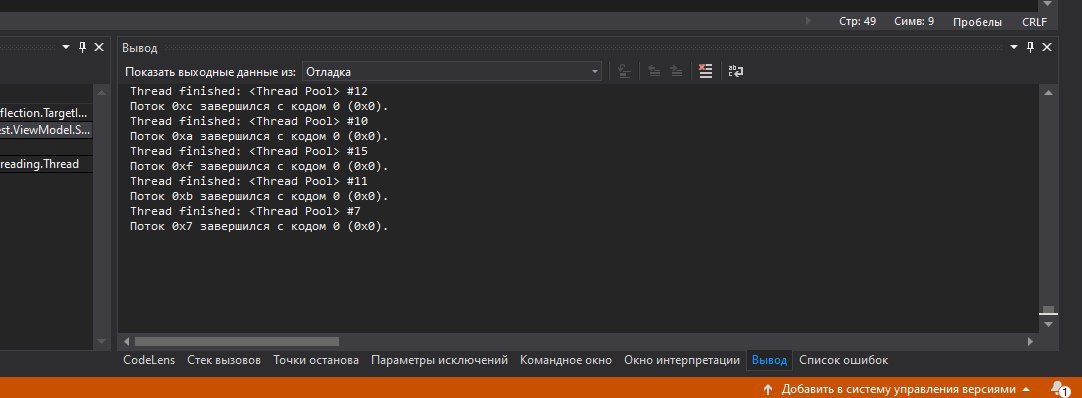Close the Вывод output panel
1082x398 pixels.
(x=1047, y=47)
